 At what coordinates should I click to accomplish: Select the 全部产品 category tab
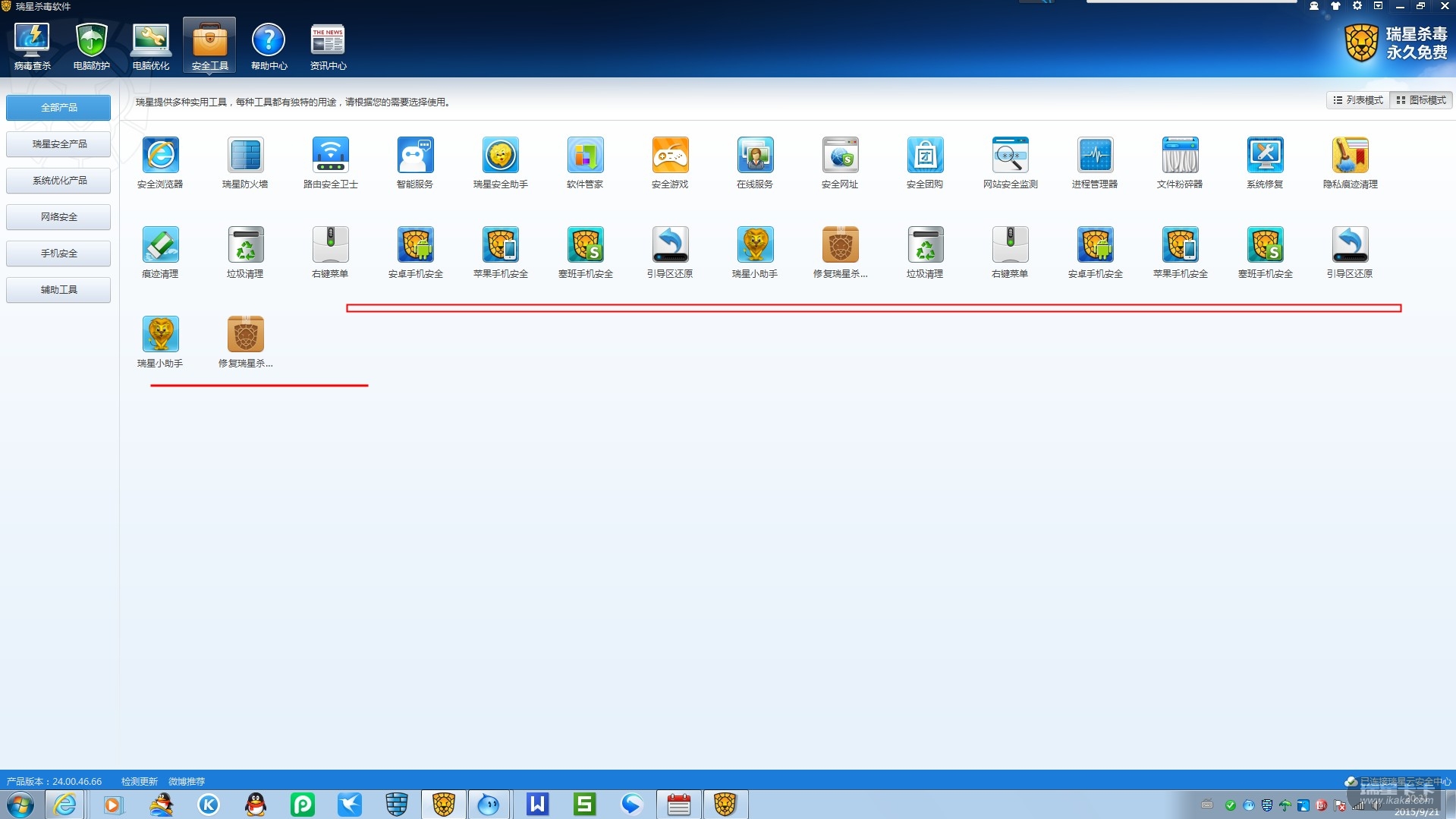pyautogui.click(x=58, y=108)
